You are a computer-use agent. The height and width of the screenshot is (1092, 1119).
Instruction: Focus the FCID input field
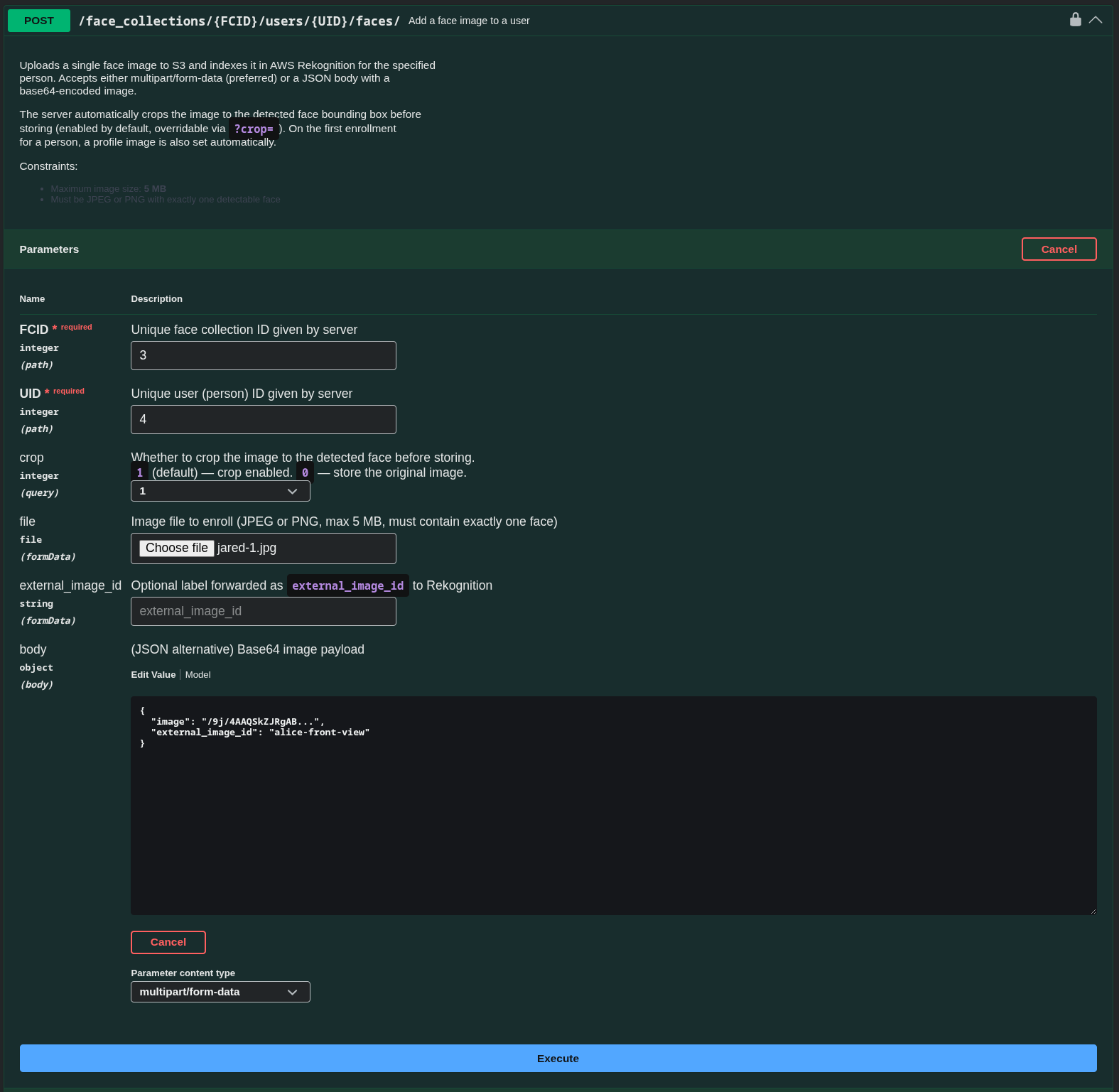tap(264, 355)
